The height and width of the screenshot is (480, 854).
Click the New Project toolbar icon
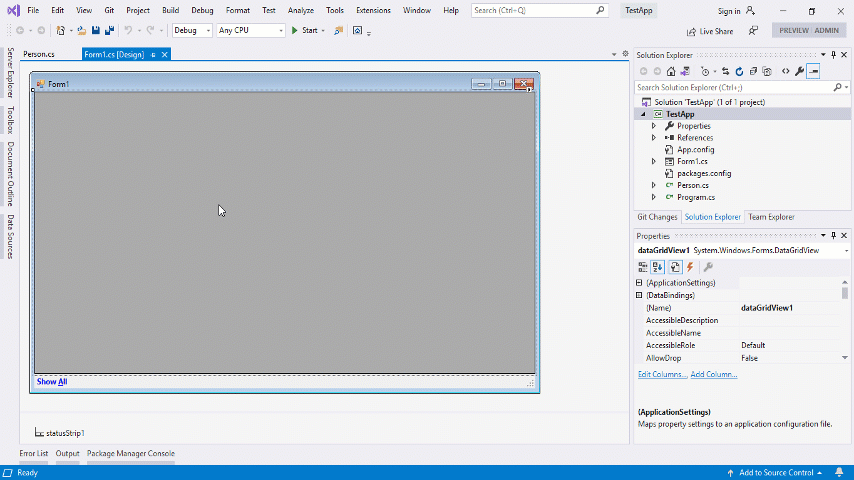(x=60, y=31)
